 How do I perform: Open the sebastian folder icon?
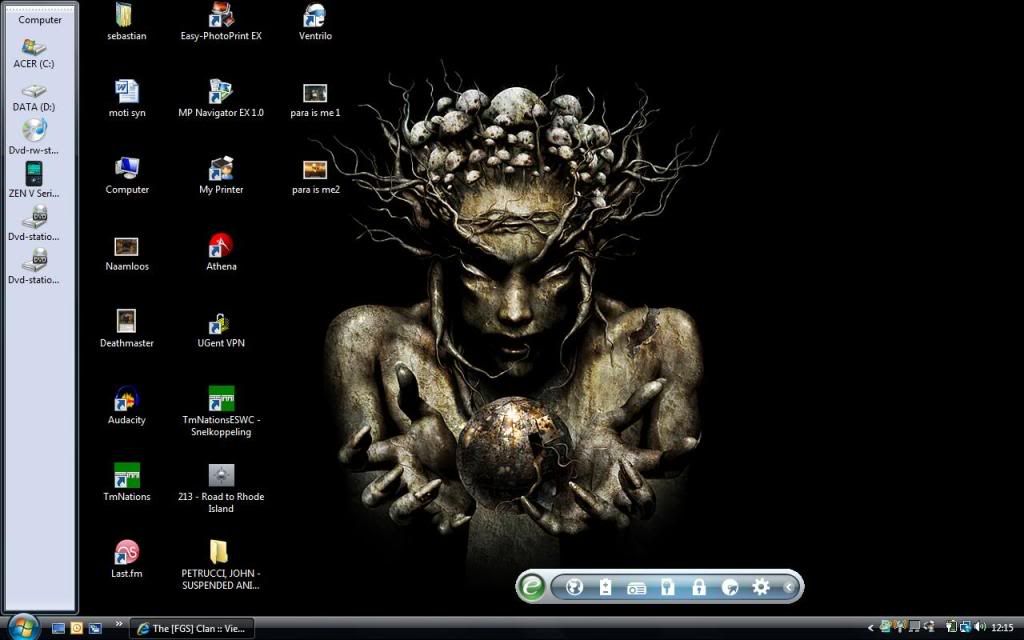pyautogui.click(x=126, y=22)
